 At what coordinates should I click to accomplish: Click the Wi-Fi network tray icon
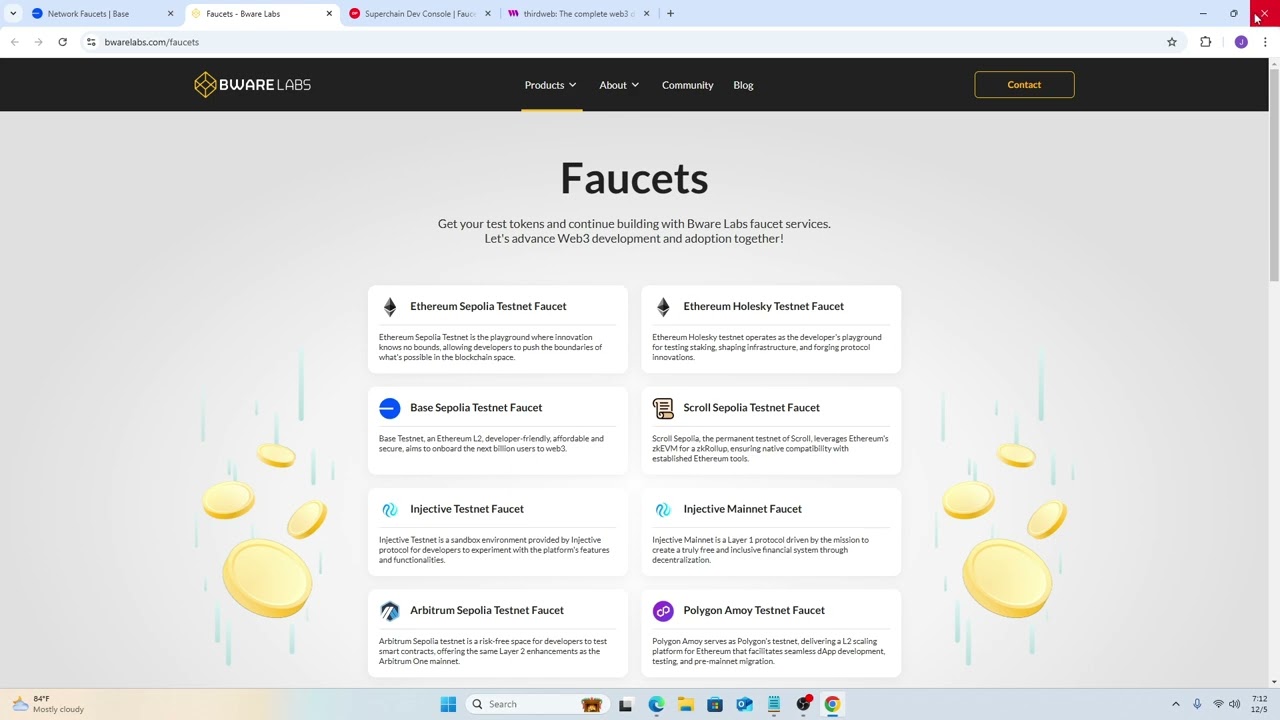click(1218, 704)
